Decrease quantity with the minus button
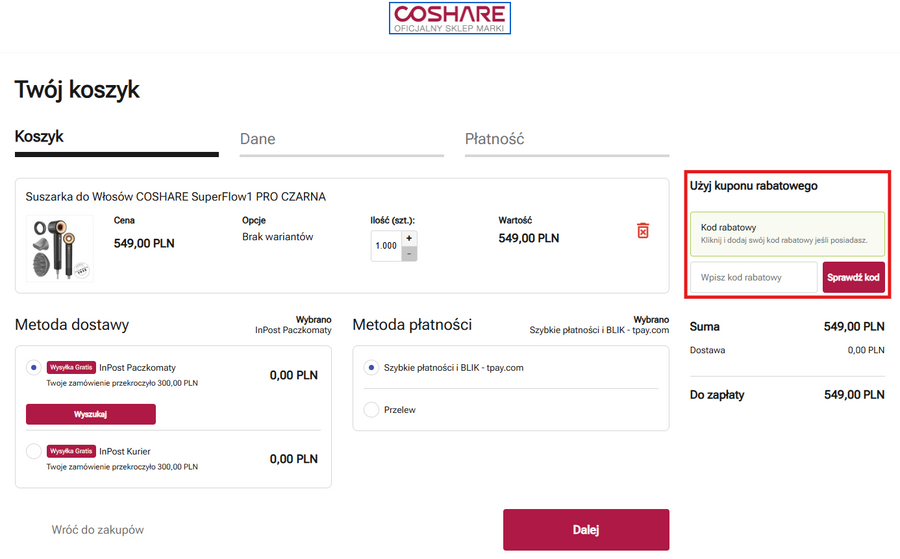The height and width of the screenshot is (559, 900). click(410, 254)
